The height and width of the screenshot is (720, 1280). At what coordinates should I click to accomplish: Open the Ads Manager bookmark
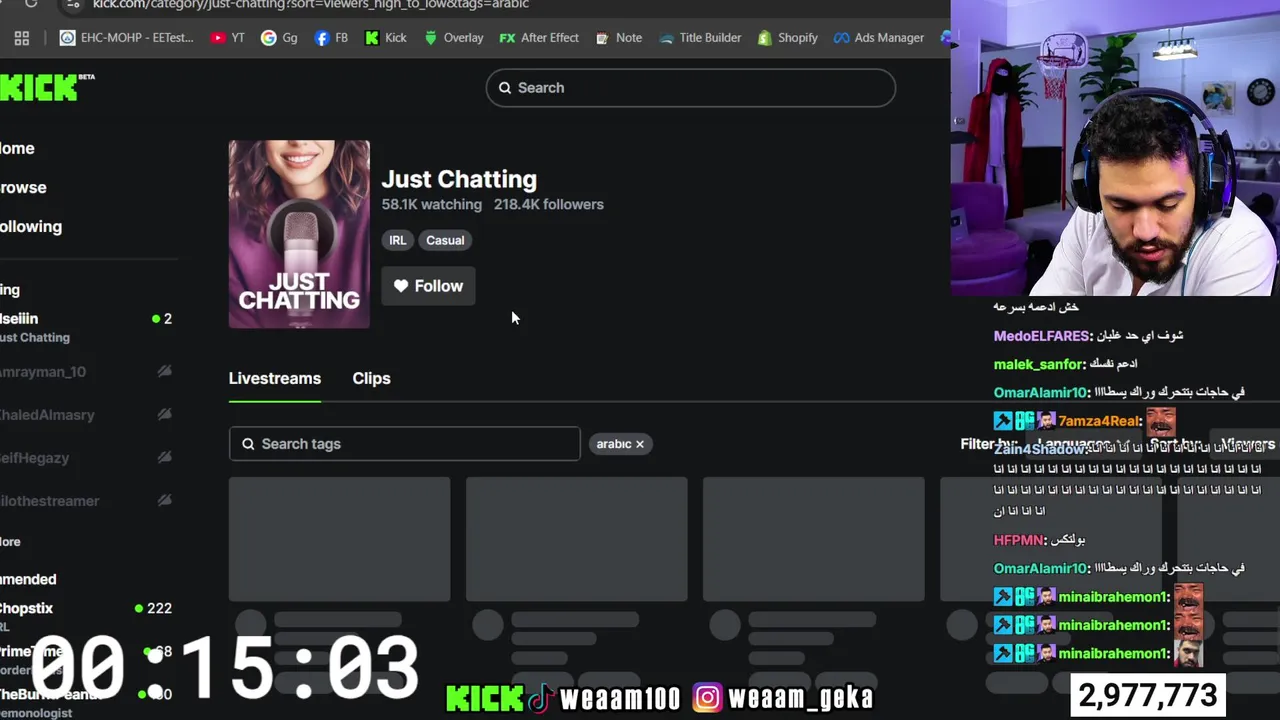point(879,38)
